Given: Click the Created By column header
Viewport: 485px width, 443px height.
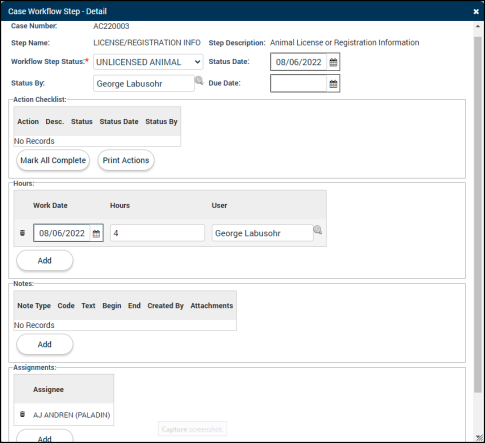Looking at the screenshot, I should click(166, 306).
